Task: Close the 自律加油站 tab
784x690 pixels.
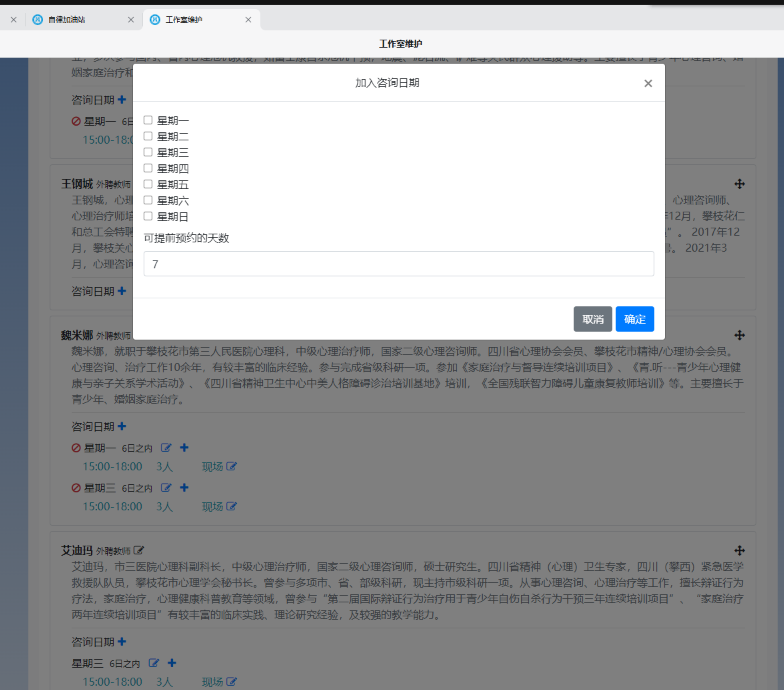Action: pyautogui.click(x=131, y=20)
